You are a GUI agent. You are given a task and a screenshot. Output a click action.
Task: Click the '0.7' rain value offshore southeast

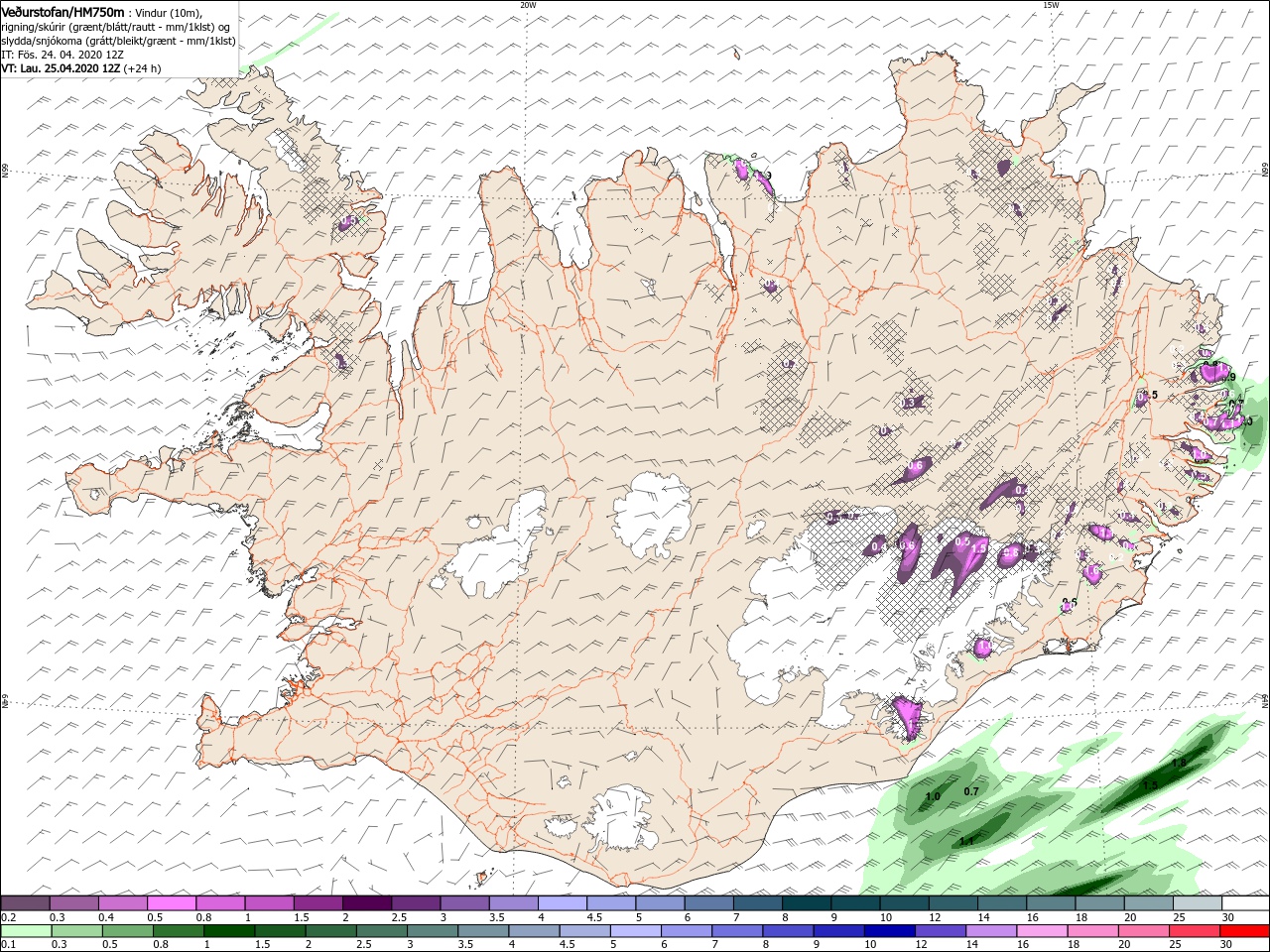point(971,791)
